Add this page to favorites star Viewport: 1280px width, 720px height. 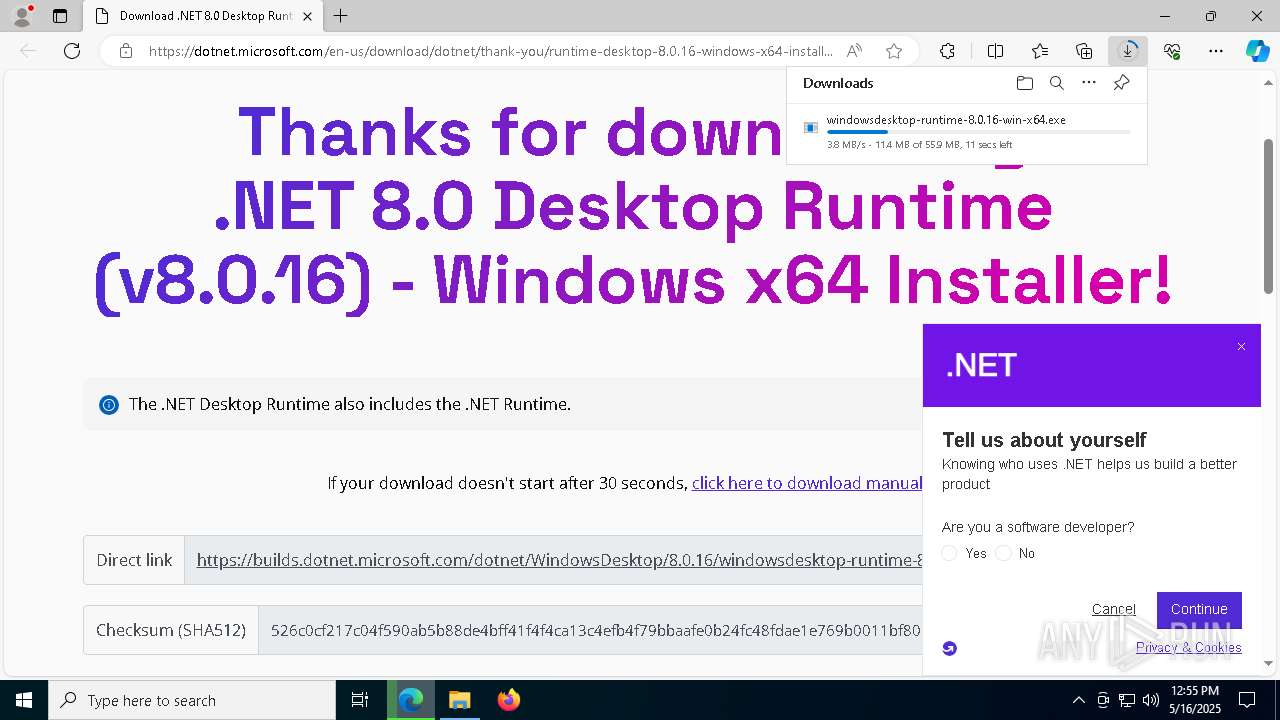pos(894,51)
